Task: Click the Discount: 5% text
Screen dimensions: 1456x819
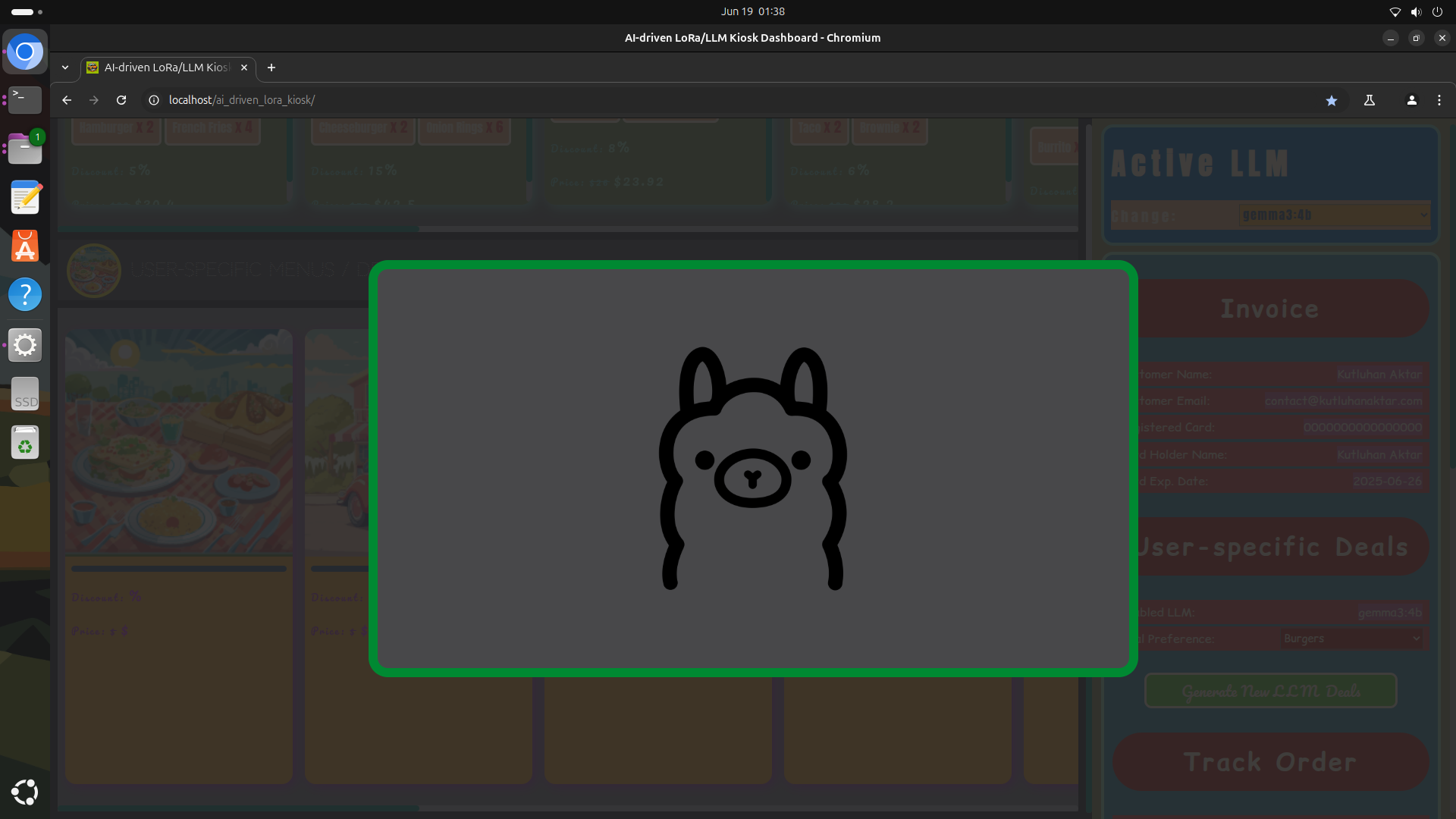Action: [111, 171]
